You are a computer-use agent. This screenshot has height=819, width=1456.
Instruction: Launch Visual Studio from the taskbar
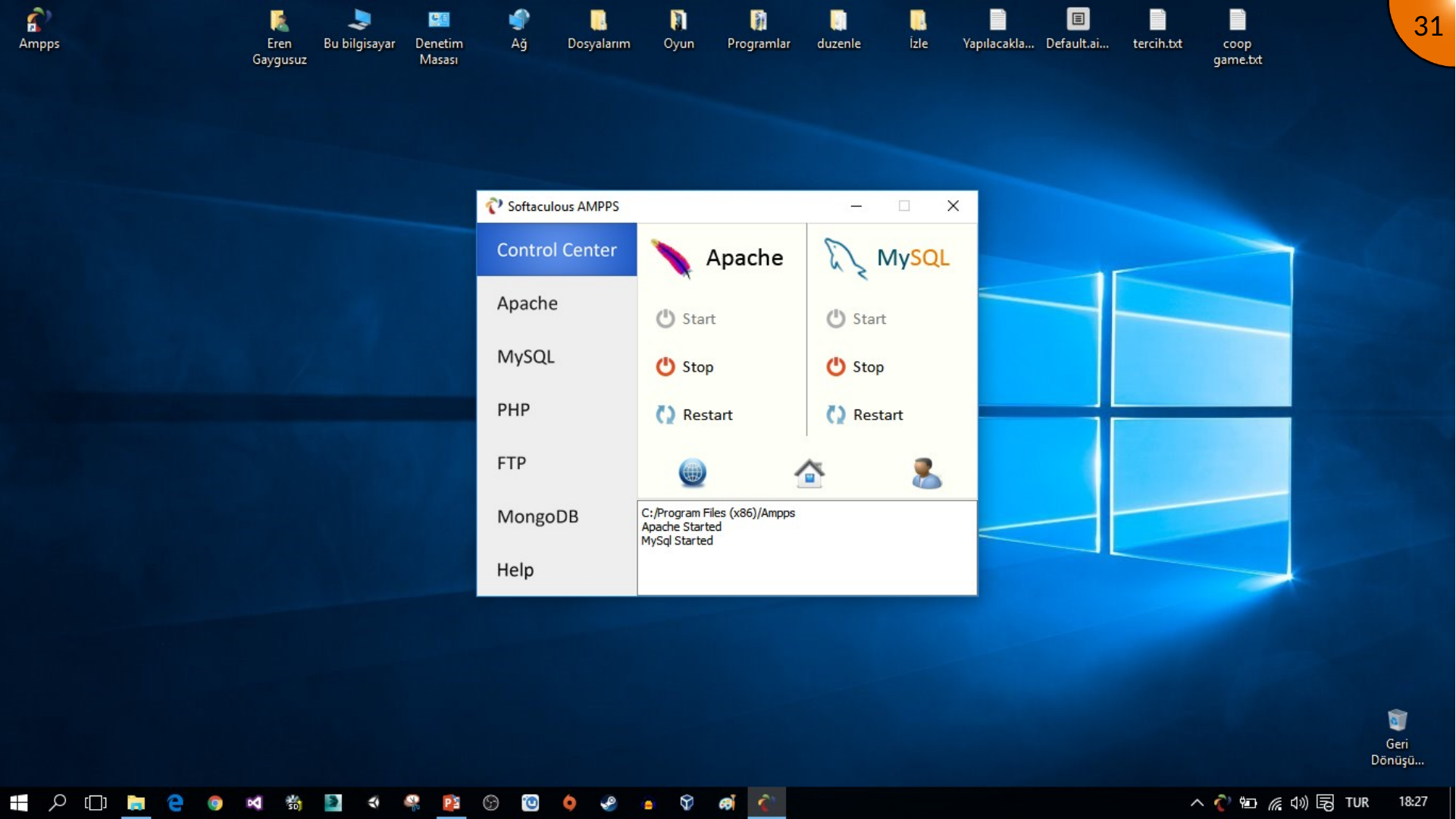click(x=254, y=802)
